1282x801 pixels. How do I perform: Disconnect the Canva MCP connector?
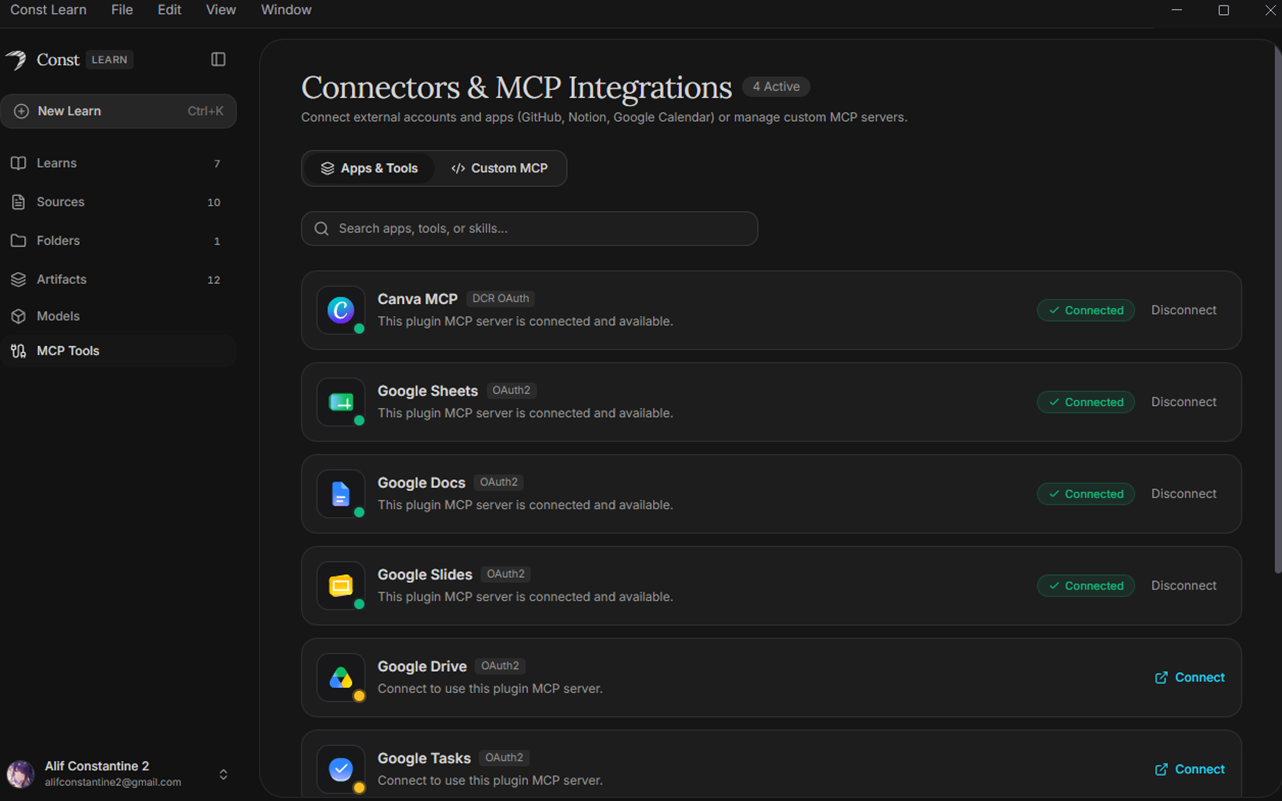1184,310
